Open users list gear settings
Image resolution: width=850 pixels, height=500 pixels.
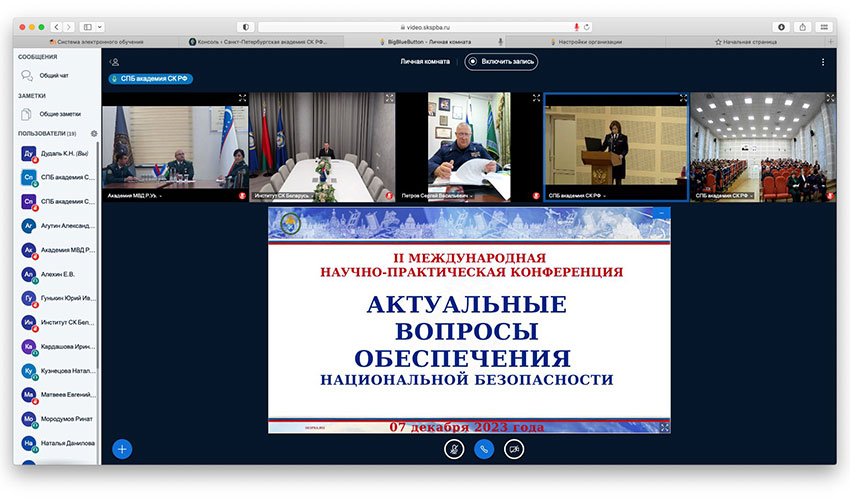93,133
